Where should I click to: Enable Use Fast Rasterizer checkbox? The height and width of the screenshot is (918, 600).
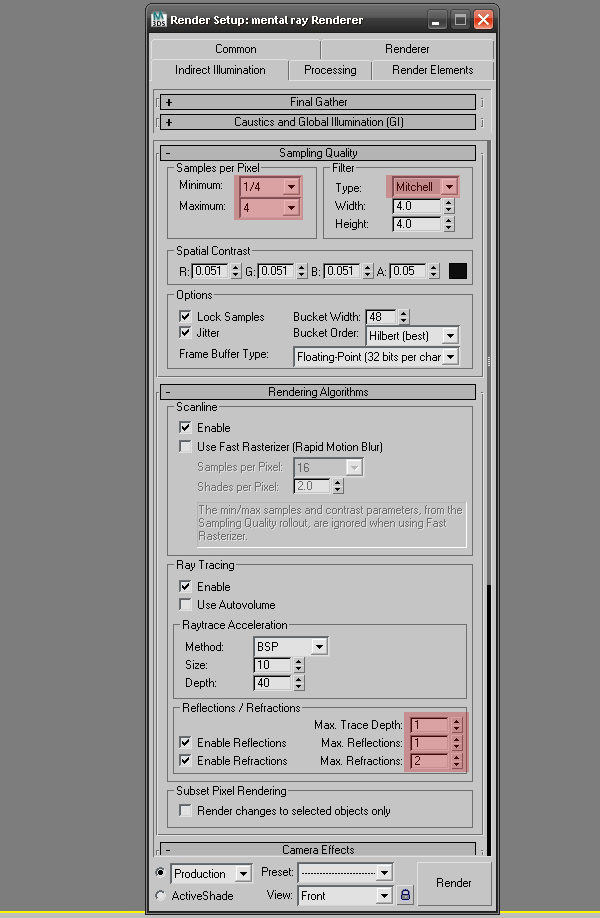point(185,446)
